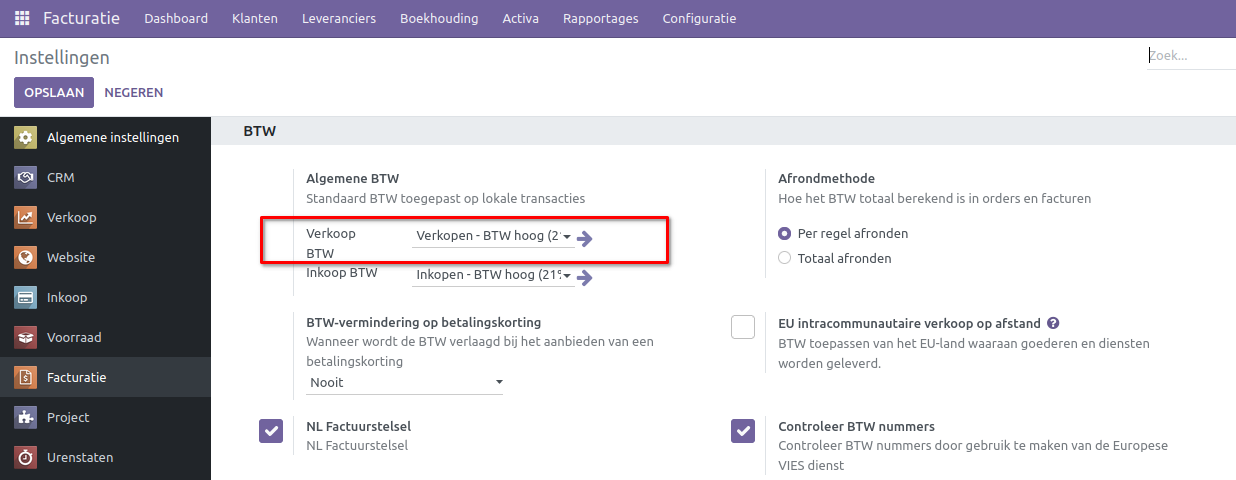Screen dimensions: 1236x480
Task: Click the Urenstaten stopwatch icon
Action: pyautogui.click(x=26, y=457)
